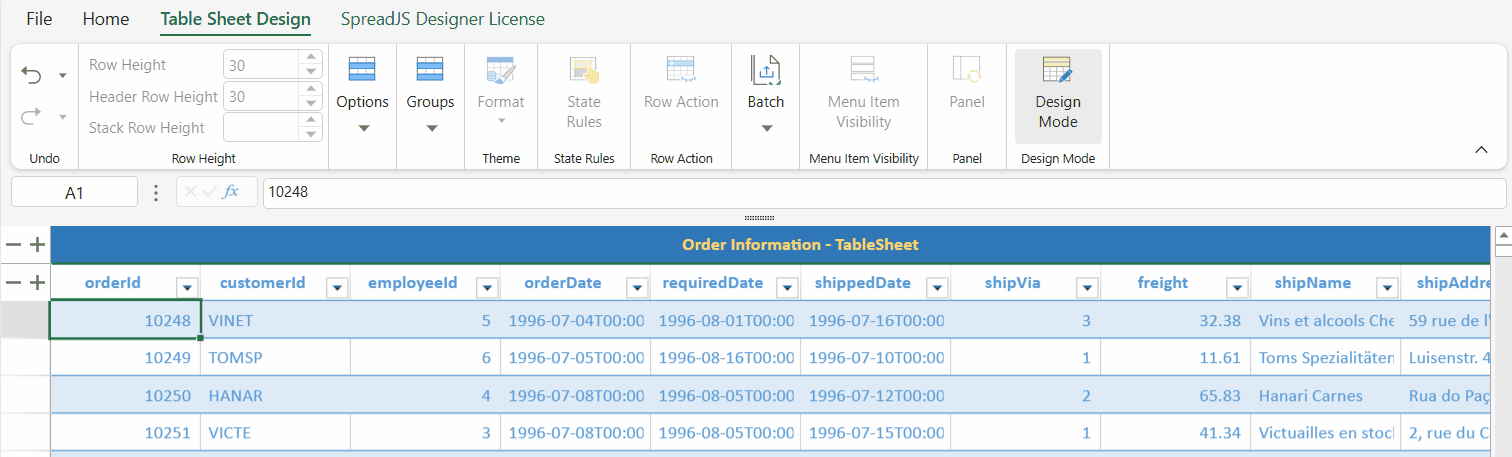Expand the Format dropdown arrow

coord(501,121)
